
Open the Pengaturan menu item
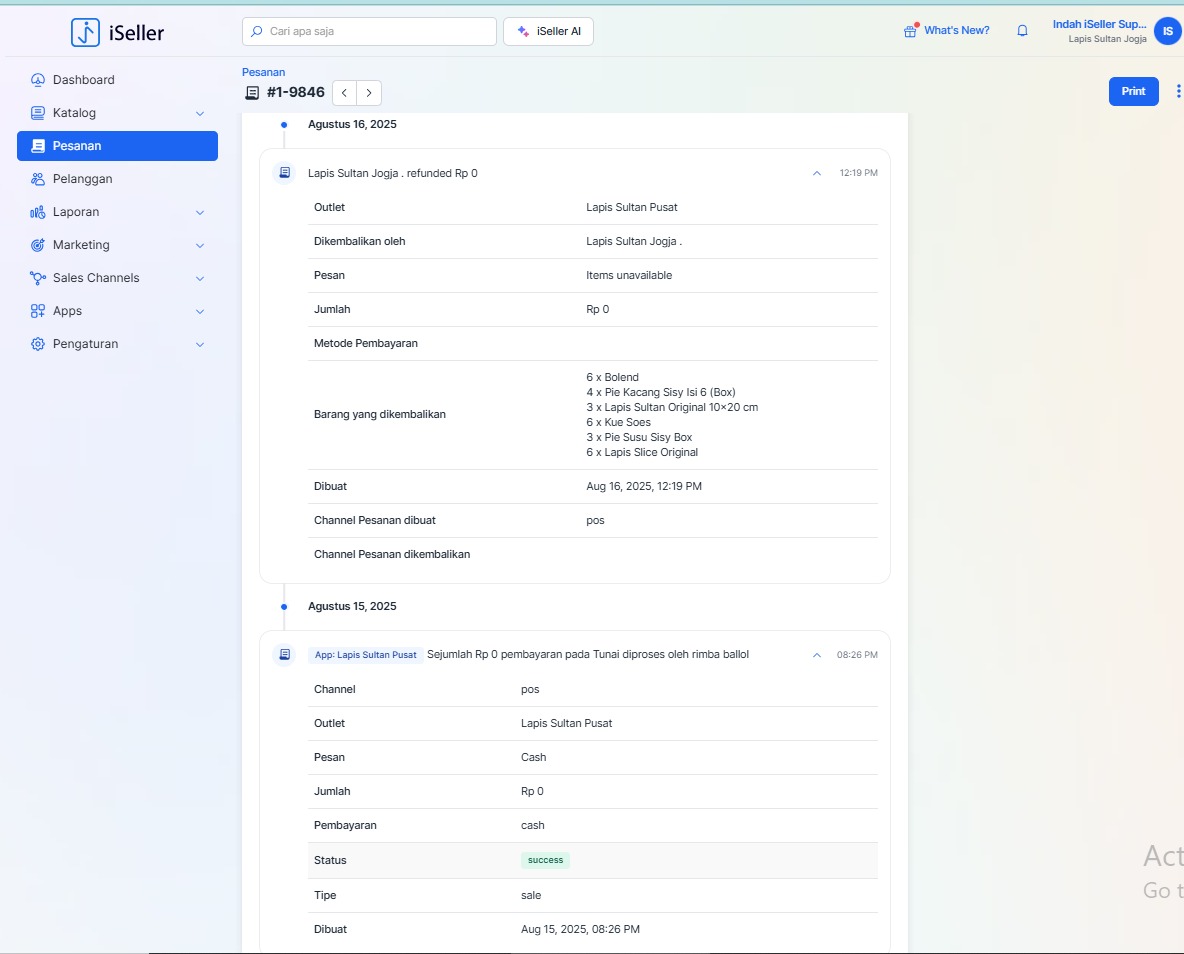tap(117, 344)
